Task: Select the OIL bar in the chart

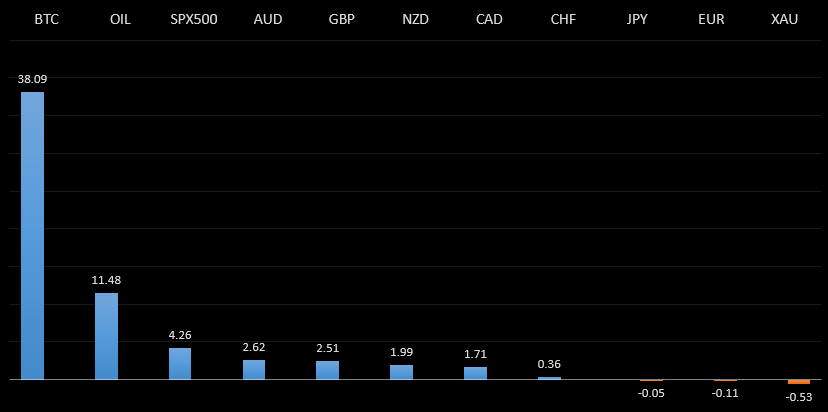Action: point(106,336)
